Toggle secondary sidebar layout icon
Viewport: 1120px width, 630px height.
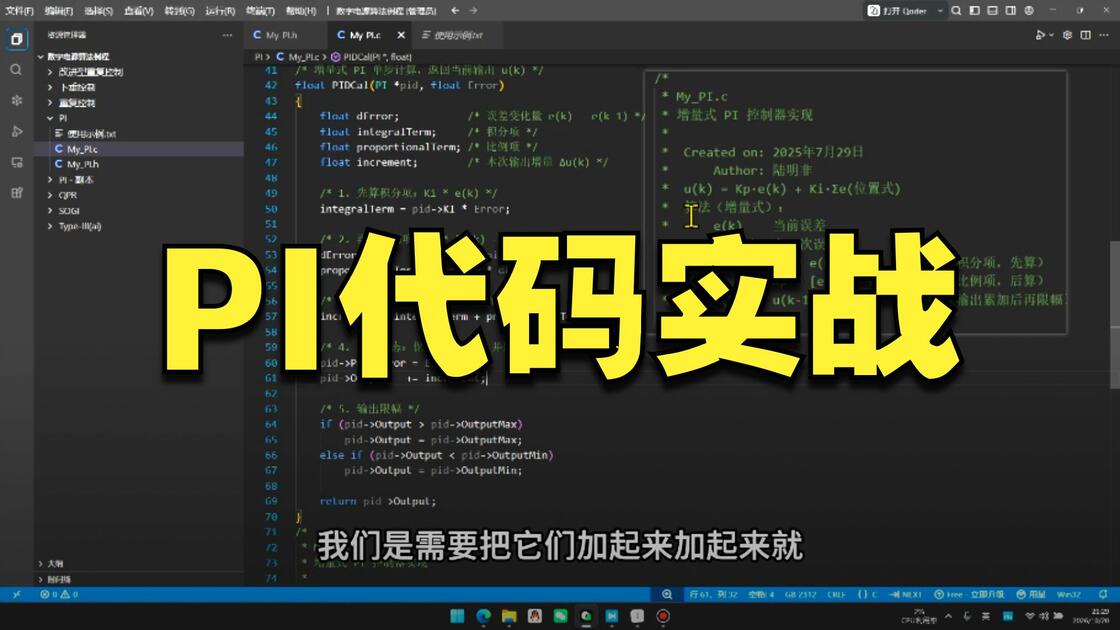(x=1011, y=11)
